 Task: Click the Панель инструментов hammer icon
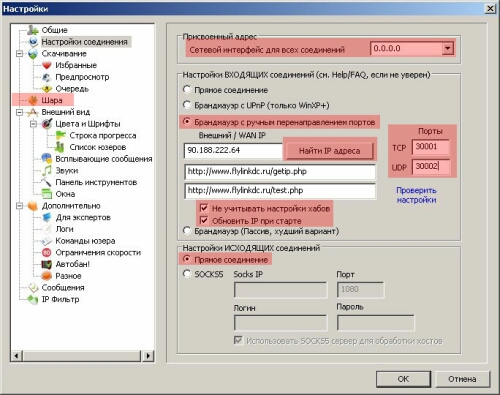(x=46, y=182)
